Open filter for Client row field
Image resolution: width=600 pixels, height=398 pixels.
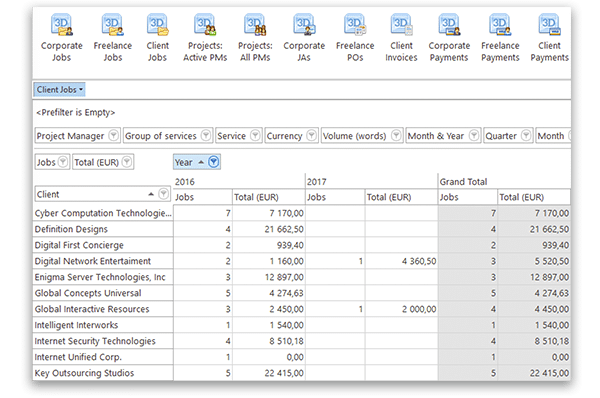(164, 194)
